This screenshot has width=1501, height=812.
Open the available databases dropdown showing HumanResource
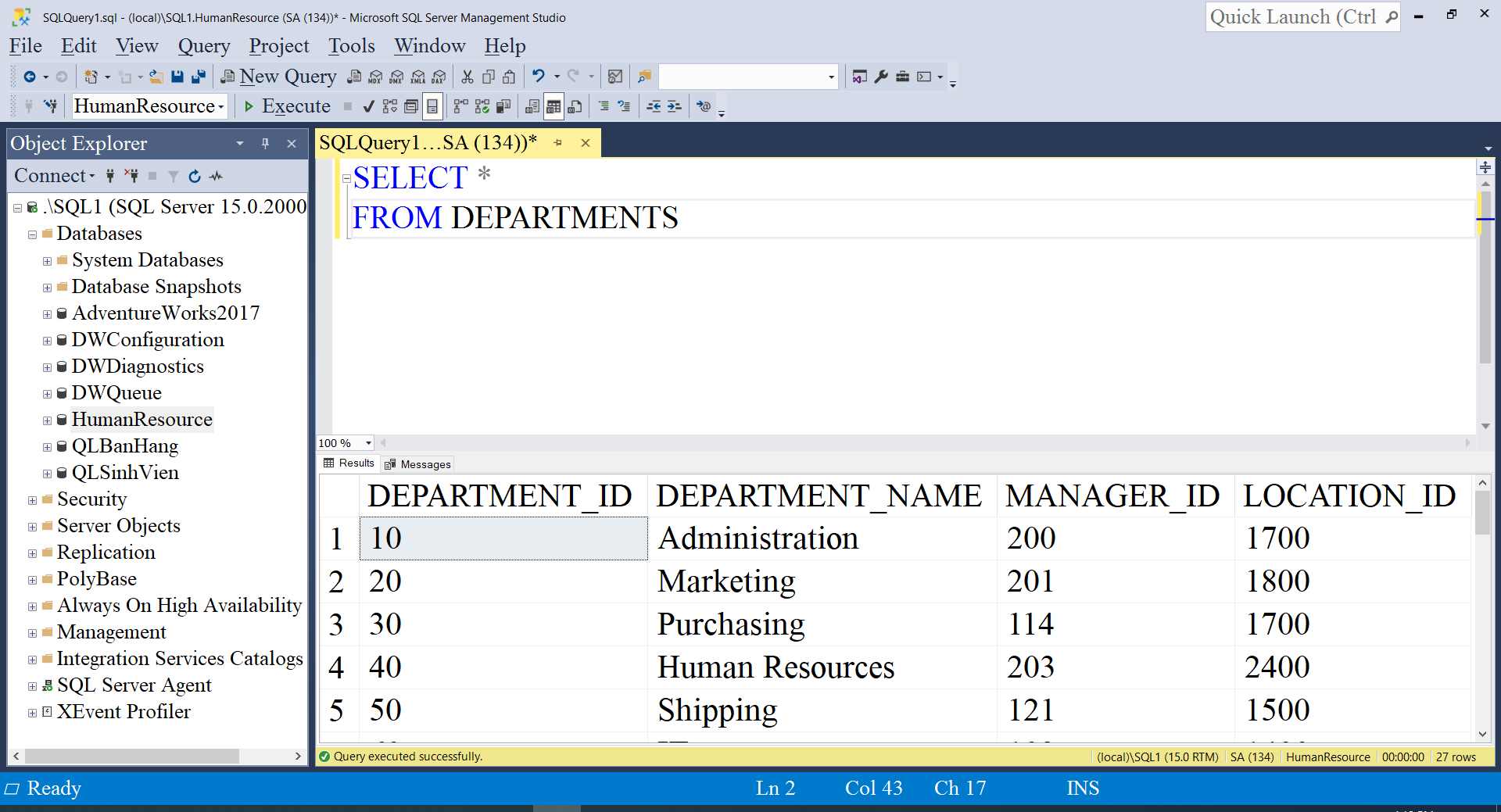[221, 106]
